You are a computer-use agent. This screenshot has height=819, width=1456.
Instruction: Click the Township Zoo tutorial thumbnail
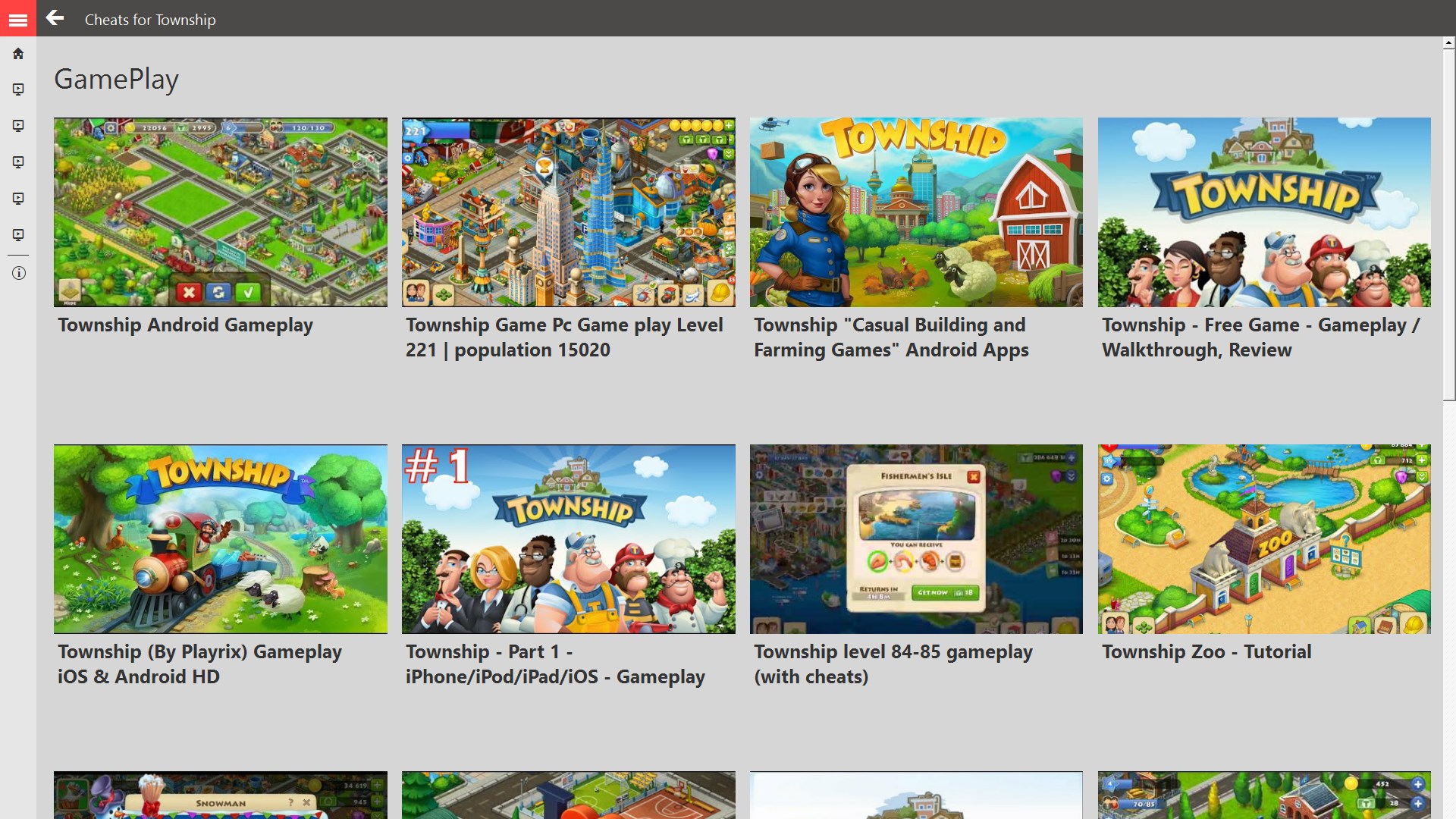click(1264, 538)
